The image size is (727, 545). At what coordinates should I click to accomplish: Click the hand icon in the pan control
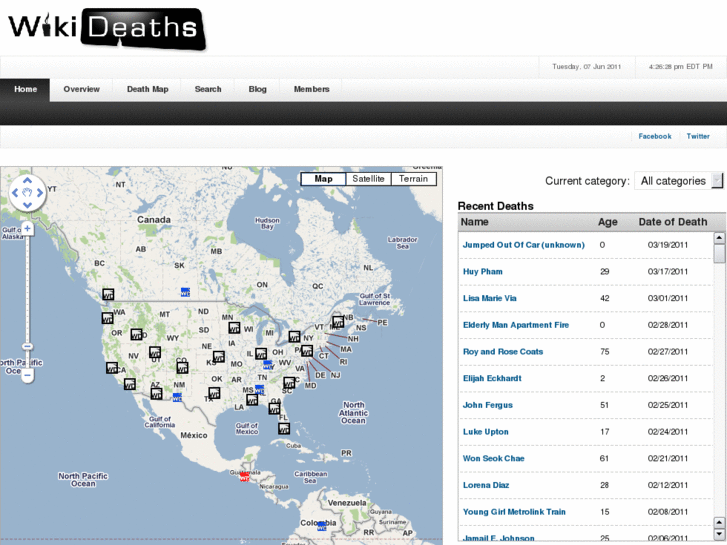pyautogui.click(x=27, y=192)
